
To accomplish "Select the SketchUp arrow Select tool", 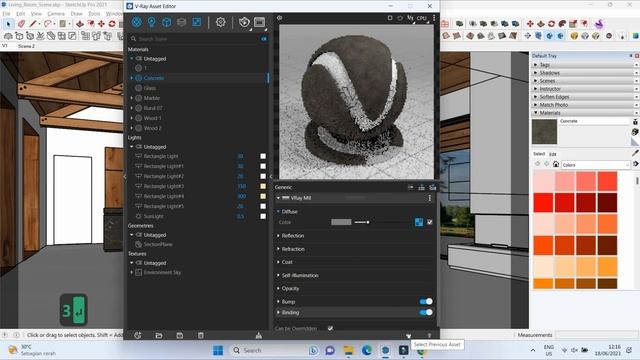I will [x=9, y=24].
